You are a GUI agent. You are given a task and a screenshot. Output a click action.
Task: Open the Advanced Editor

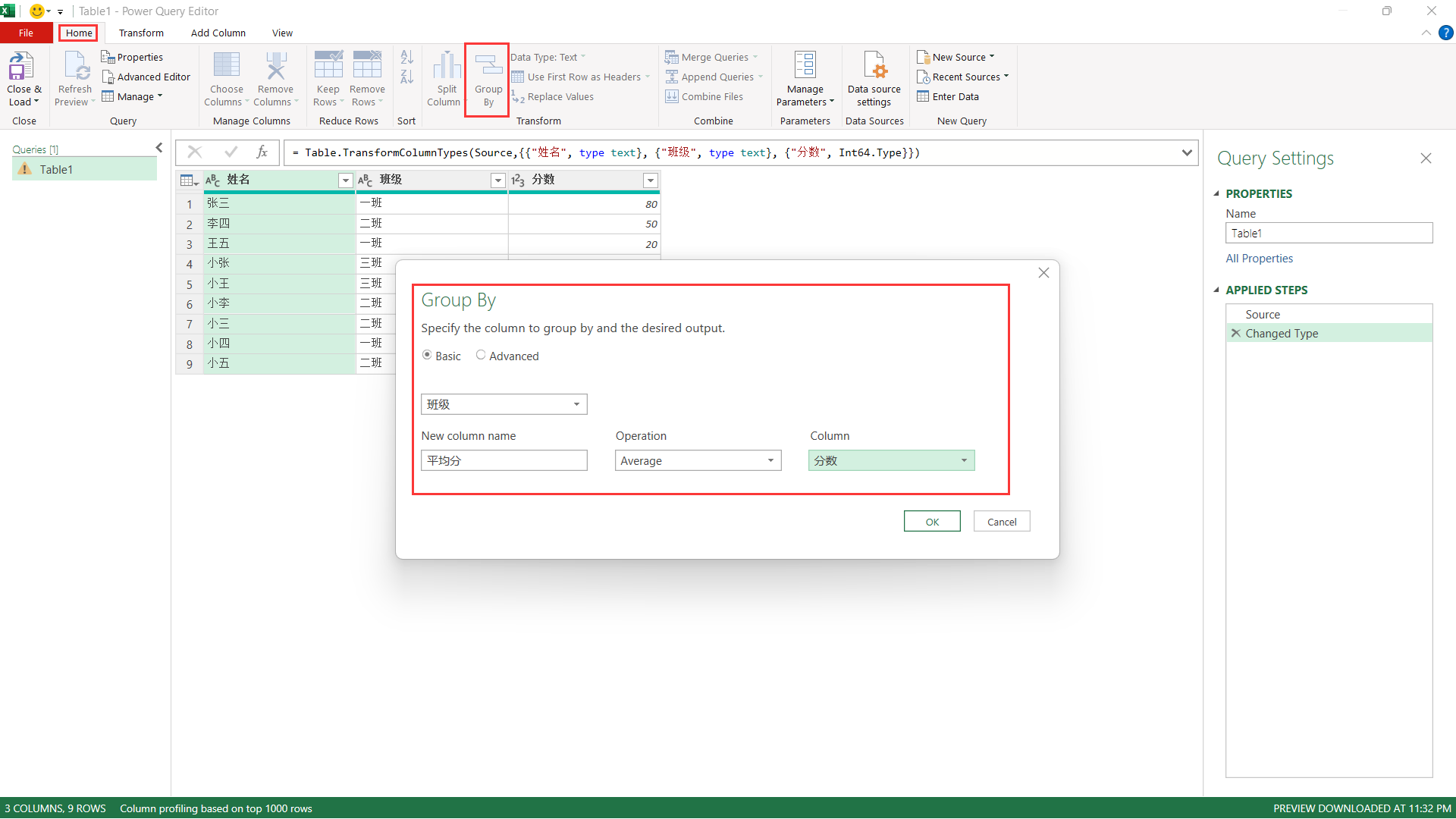click(146, 77)
